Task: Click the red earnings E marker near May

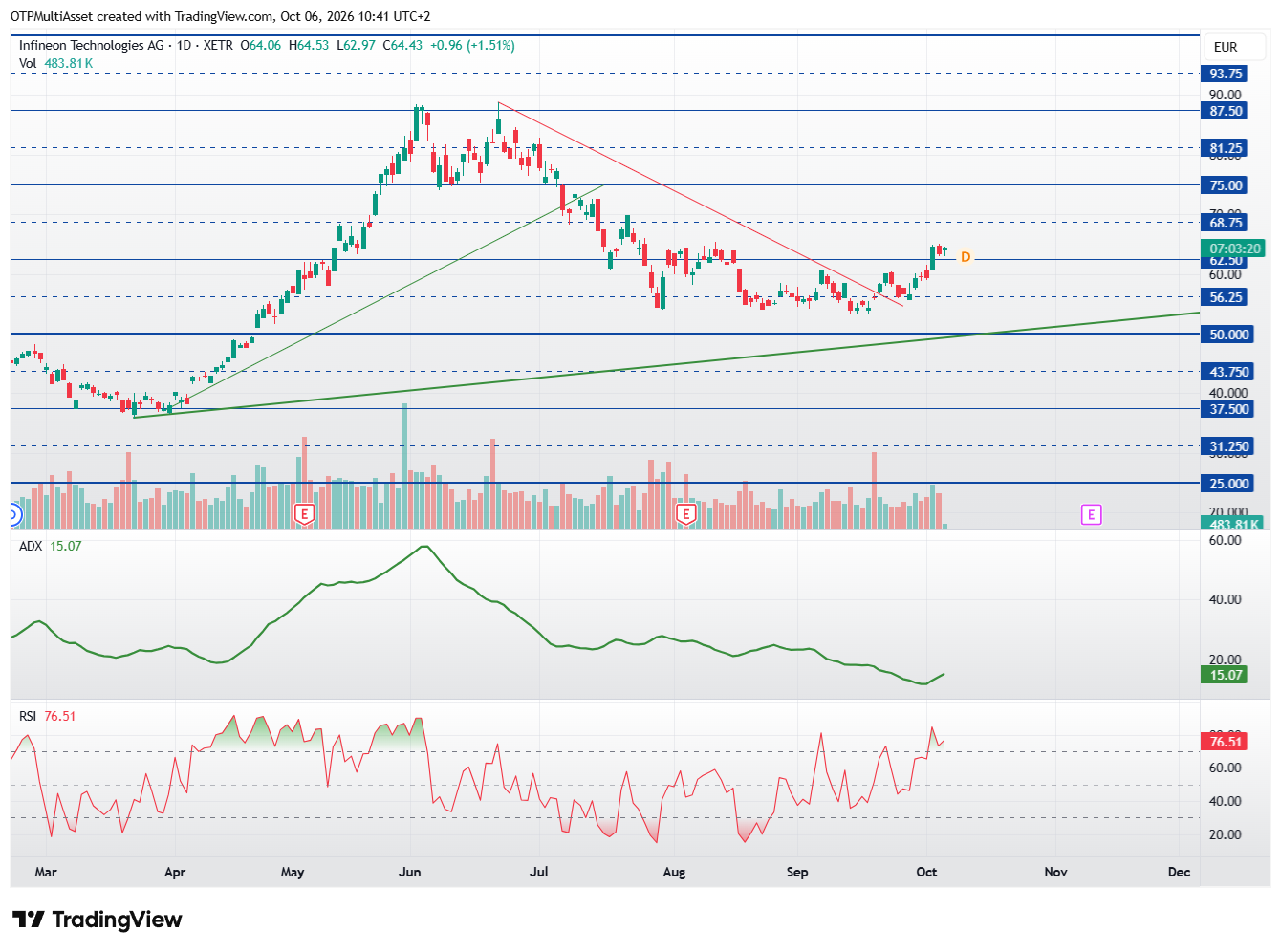Action: point(304,514)
